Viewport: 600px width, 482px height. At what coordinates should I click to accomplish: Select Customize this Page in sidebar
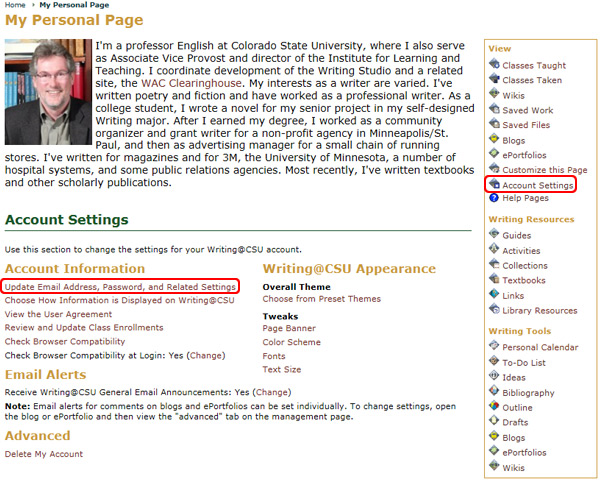click(x=544, y=170)
